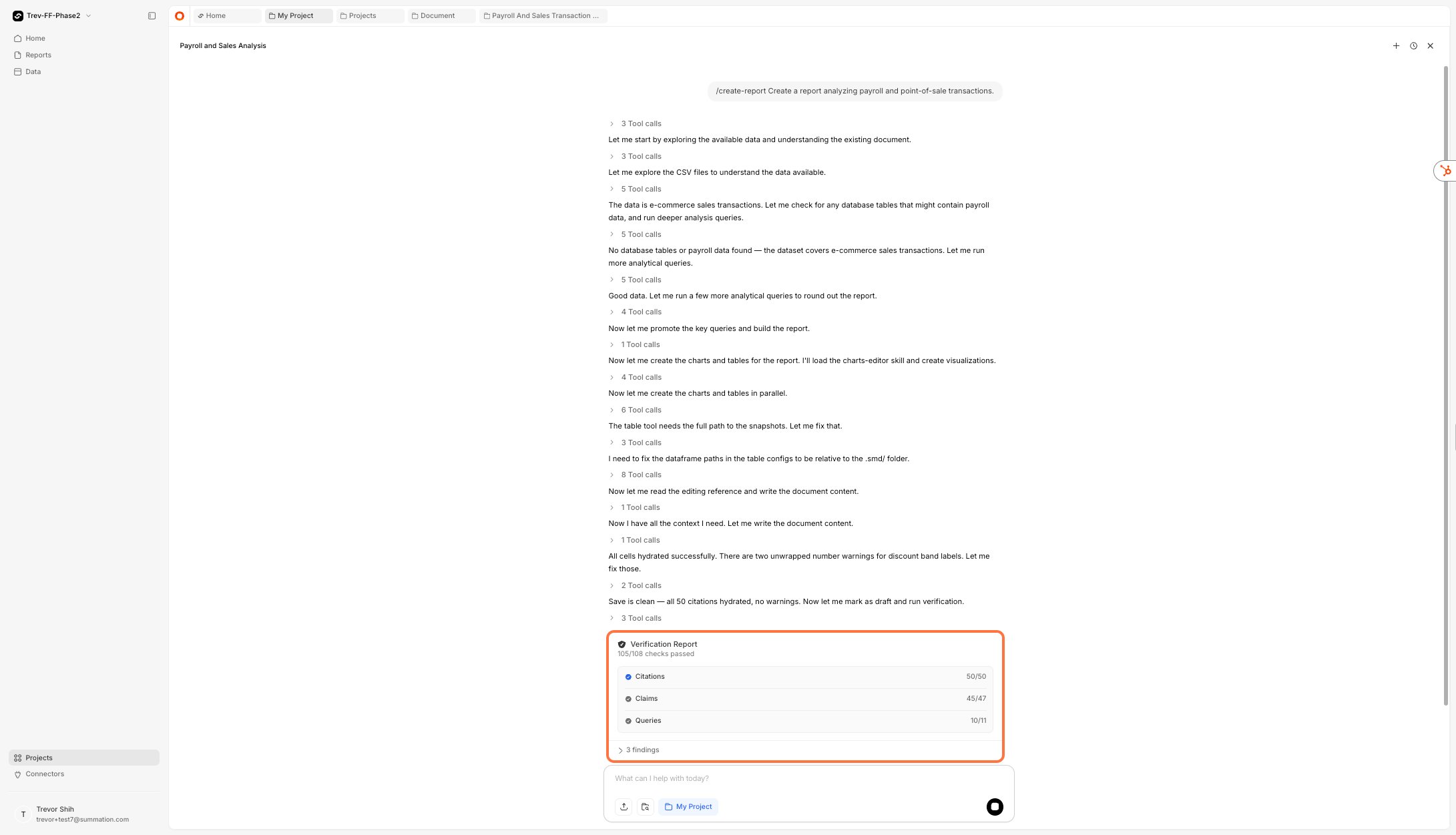Click the '105/108 checks passed' text

tap(656, 654)
